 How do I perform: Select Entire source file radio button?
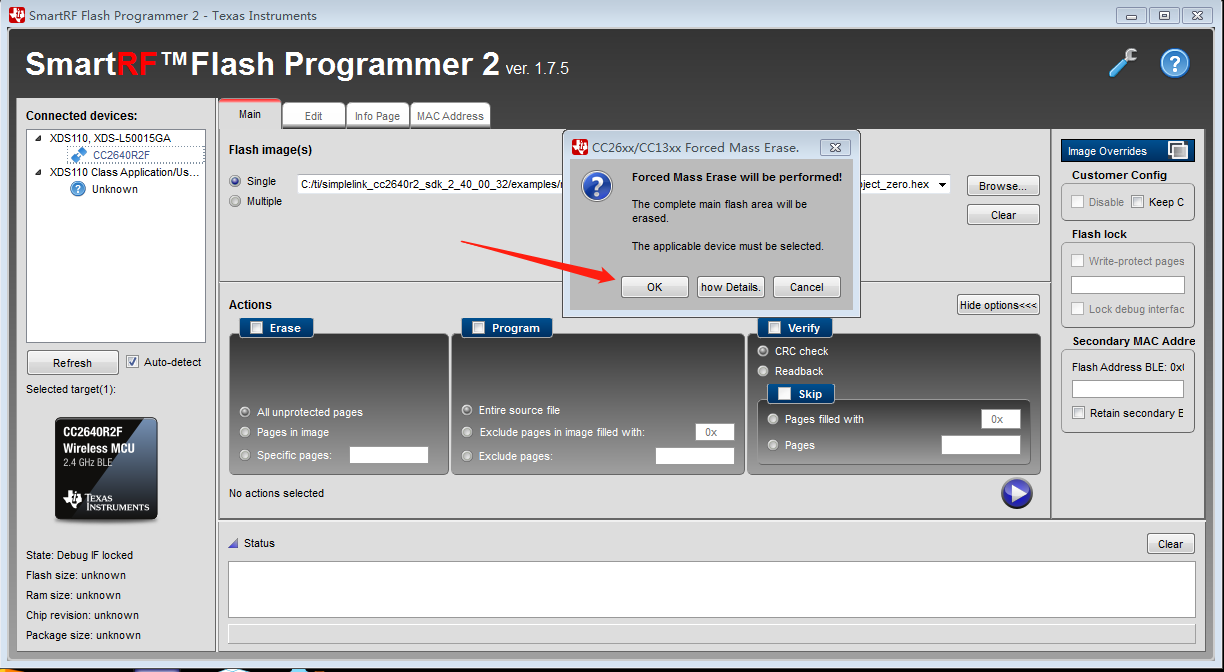point(467,410)
